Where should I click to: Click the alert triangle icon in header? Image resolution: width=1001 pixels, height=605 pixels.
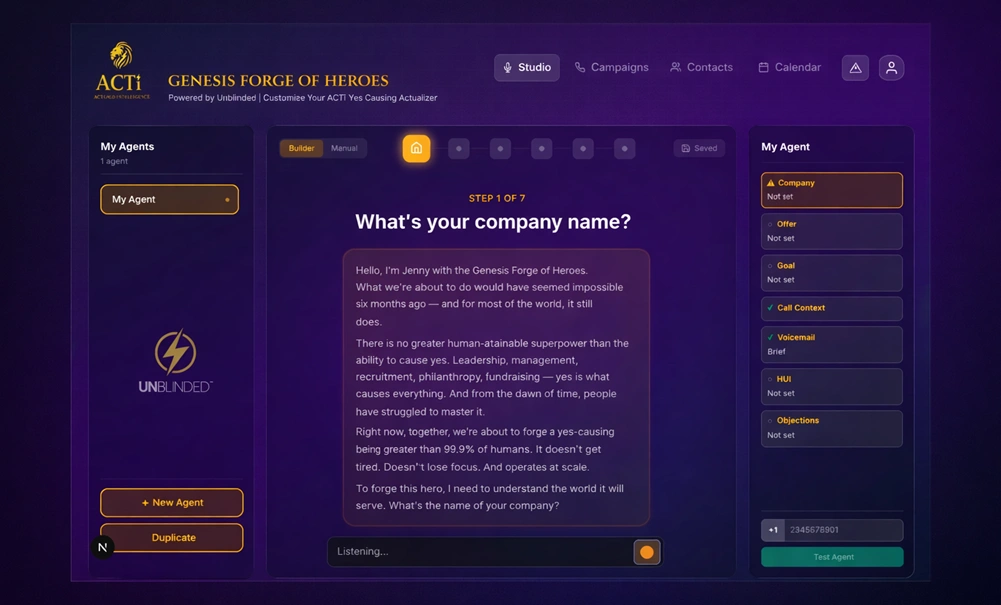pyautogui.click(x=855, y=68)
